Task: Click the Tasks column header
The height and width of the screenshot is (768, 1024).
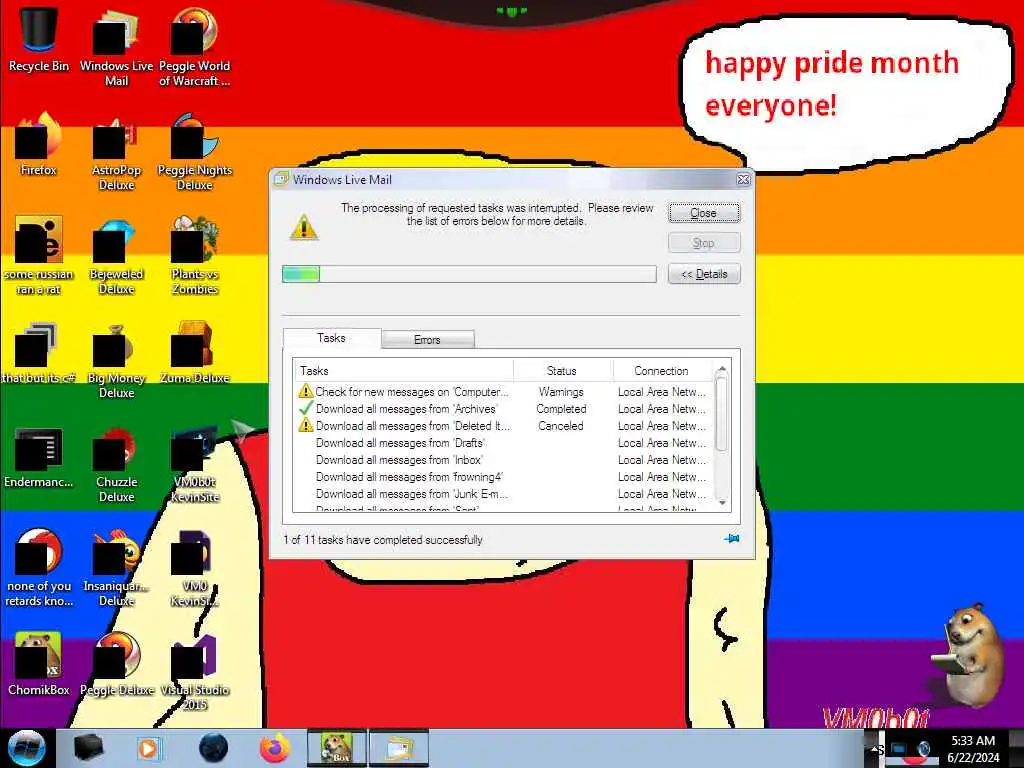Action: click(x=404, y=370)
